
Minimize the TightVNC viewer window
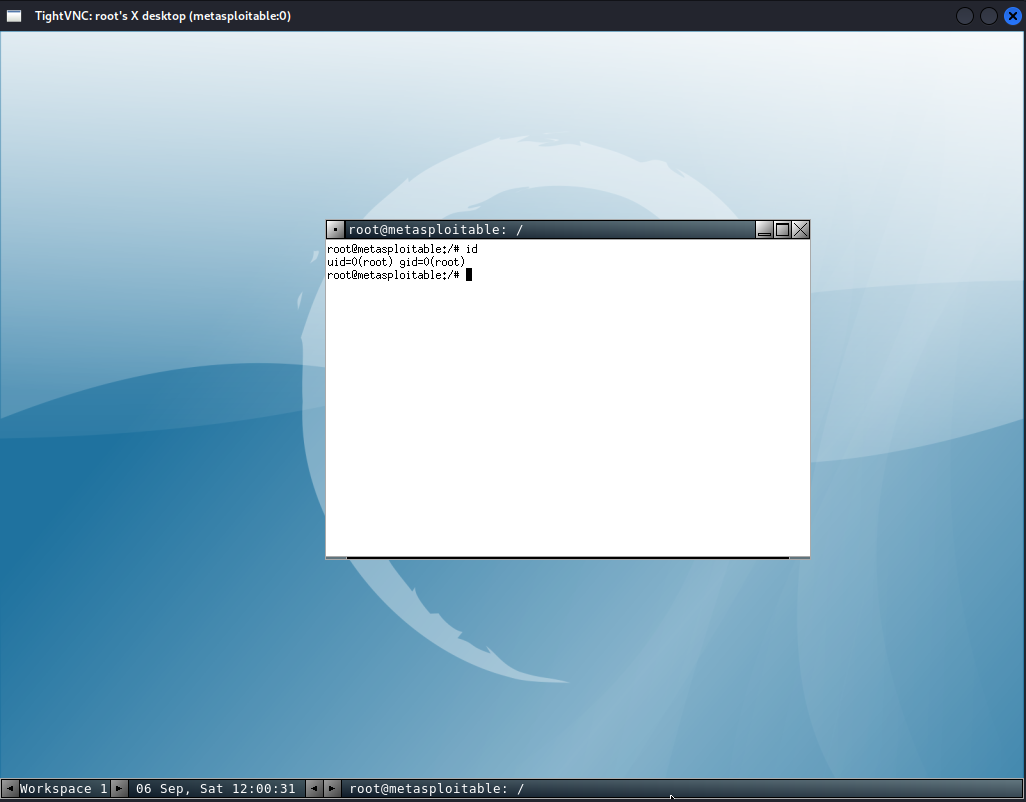965,16
